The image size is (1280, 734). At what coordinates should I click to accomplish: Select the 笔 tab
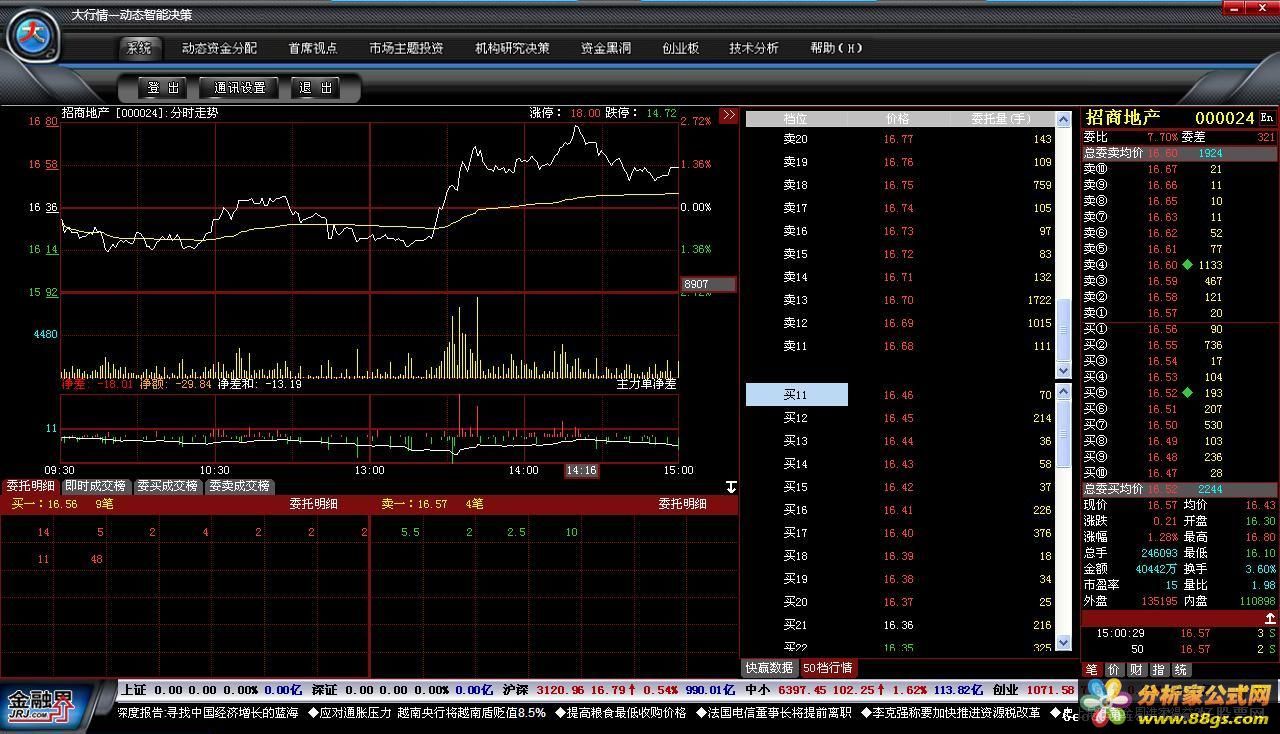pyautogui.click(x=1092, y=670)
